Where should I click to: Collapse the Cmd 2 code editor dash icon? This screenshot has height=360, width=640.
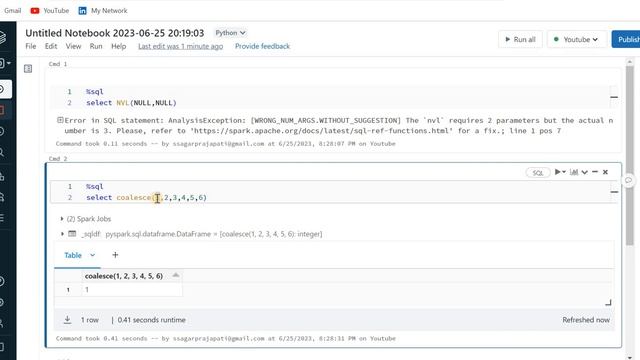614,192
